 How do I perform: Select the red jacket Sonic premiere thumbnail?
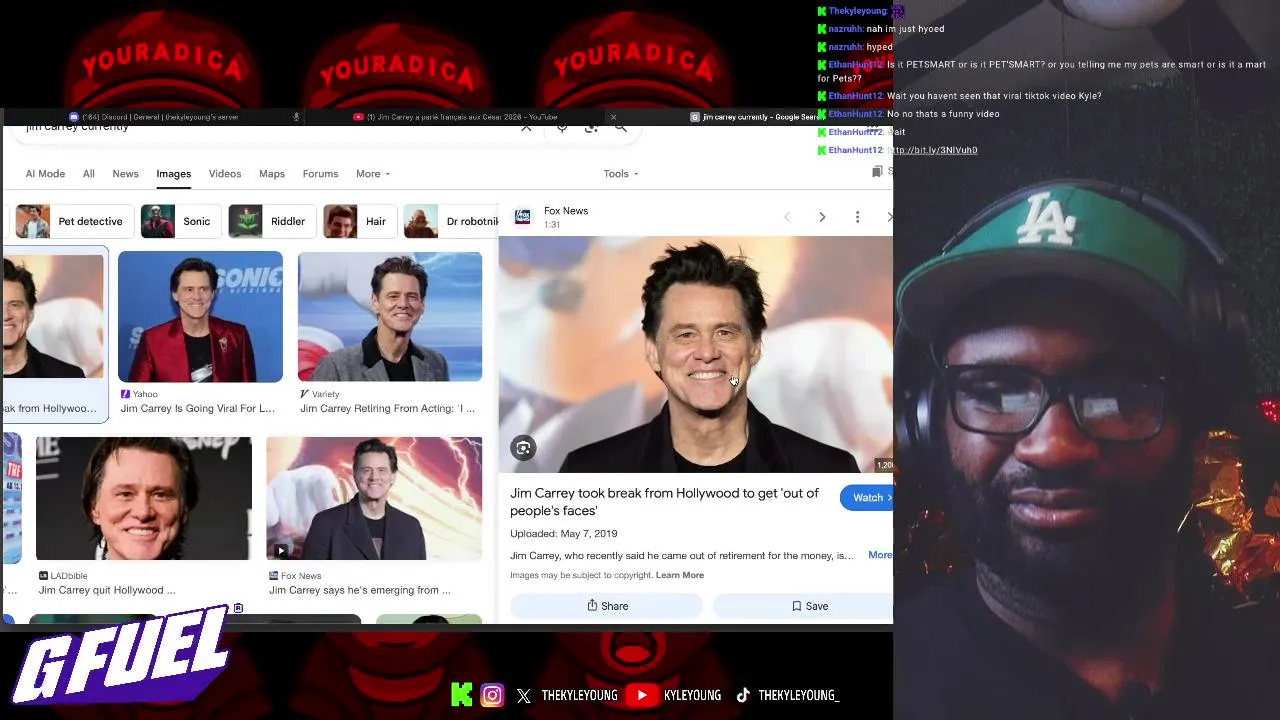(200, 316)
